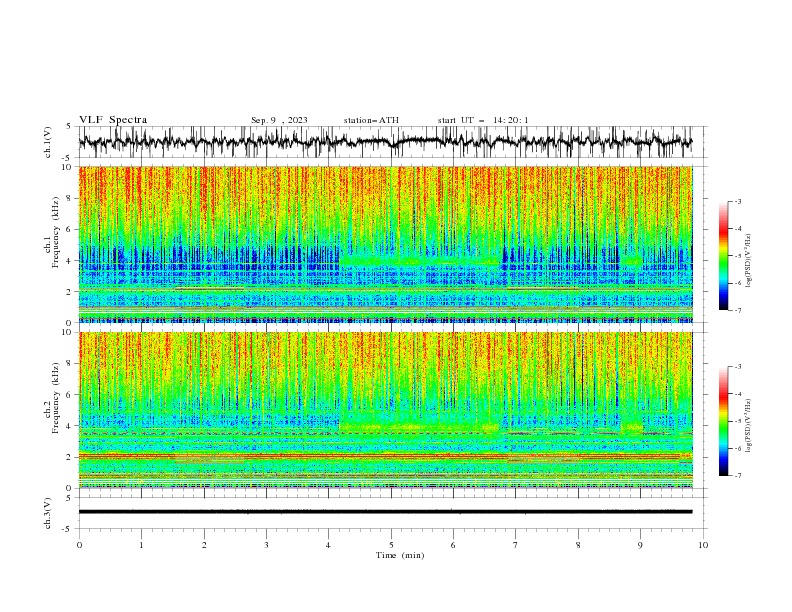Viewport: 792px width, 612px height.
Task: Click the ch.1 'Frequency (kHz)' axis label
Action: 55,231
